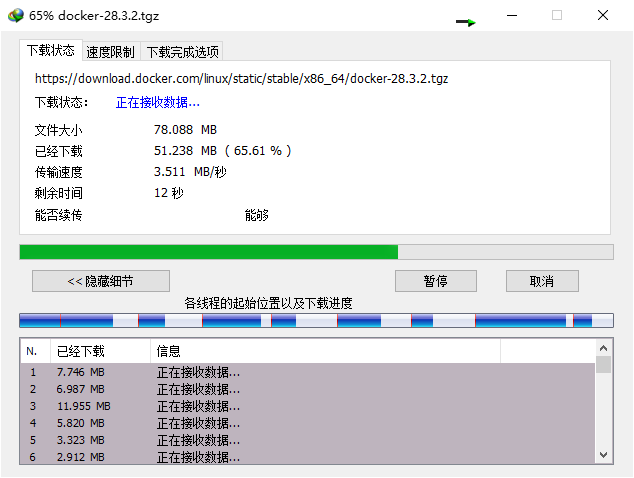Select thread row 1 with 7.746 MB
This screenshot has height=478, width=634.
click(x=308, y=372)
